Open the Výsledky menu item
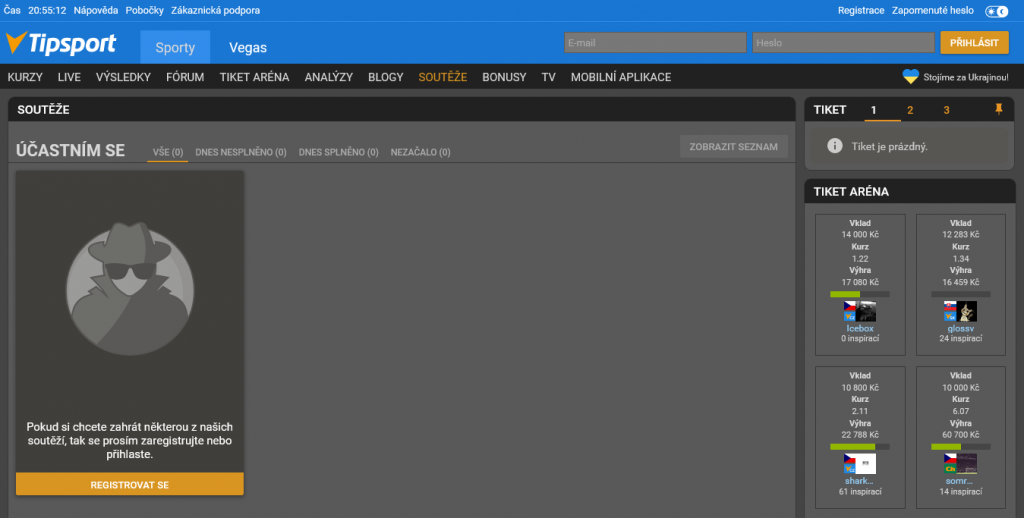1024x518 pixels. click(x=123, y=77)
